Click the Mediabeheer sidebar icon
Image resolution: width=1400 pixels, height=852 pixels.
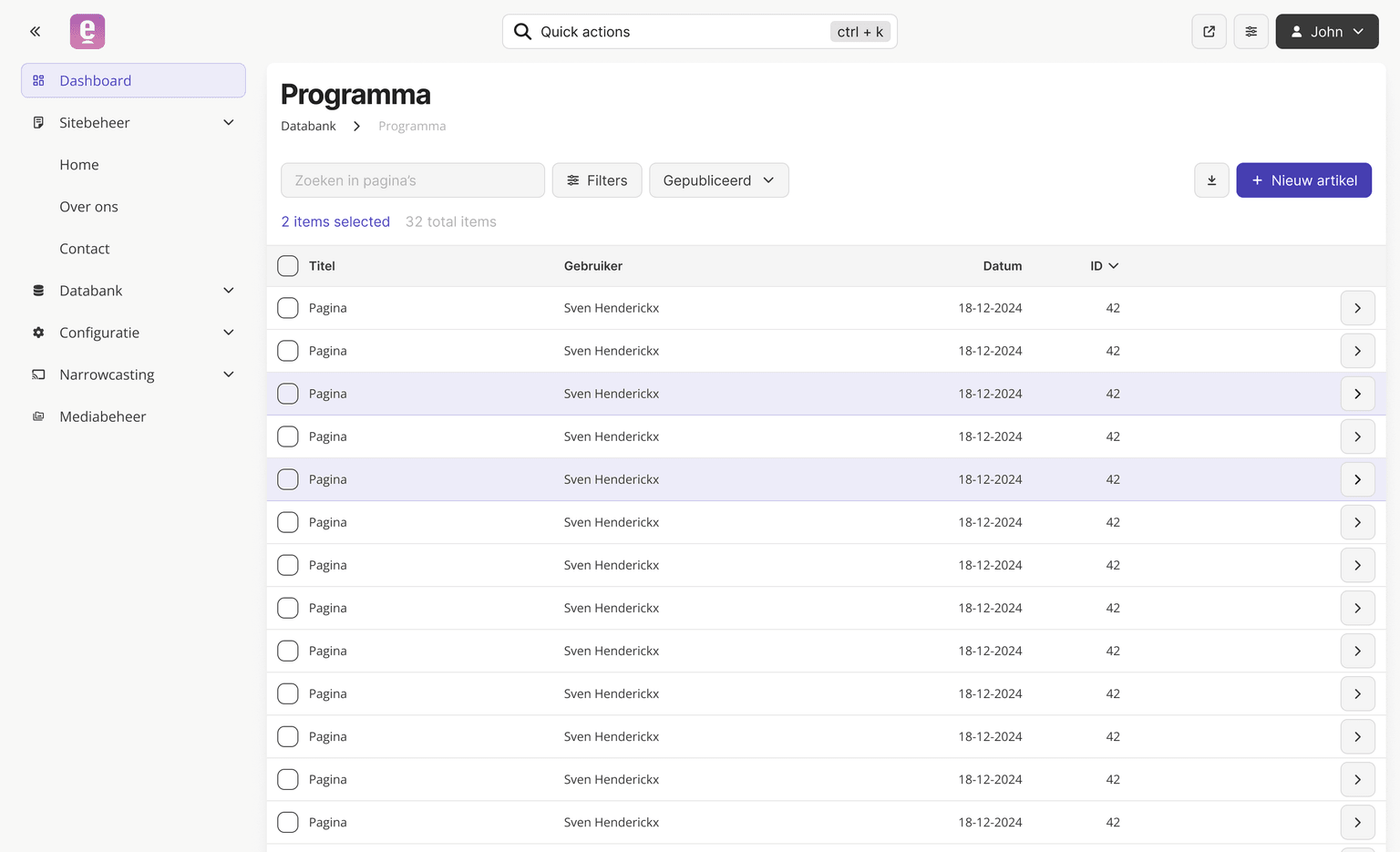[38, 416]
